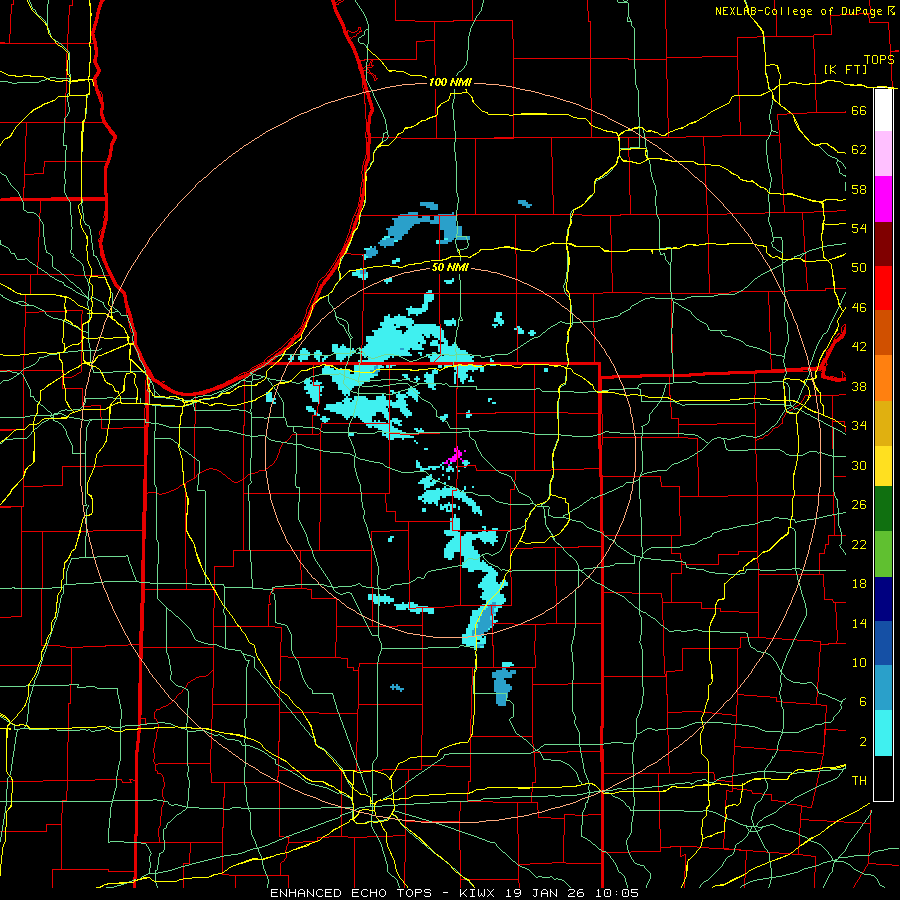This screenshot has width=900, height=900.
Task: Click the legend value 10
Action: (x=859, y=663)
